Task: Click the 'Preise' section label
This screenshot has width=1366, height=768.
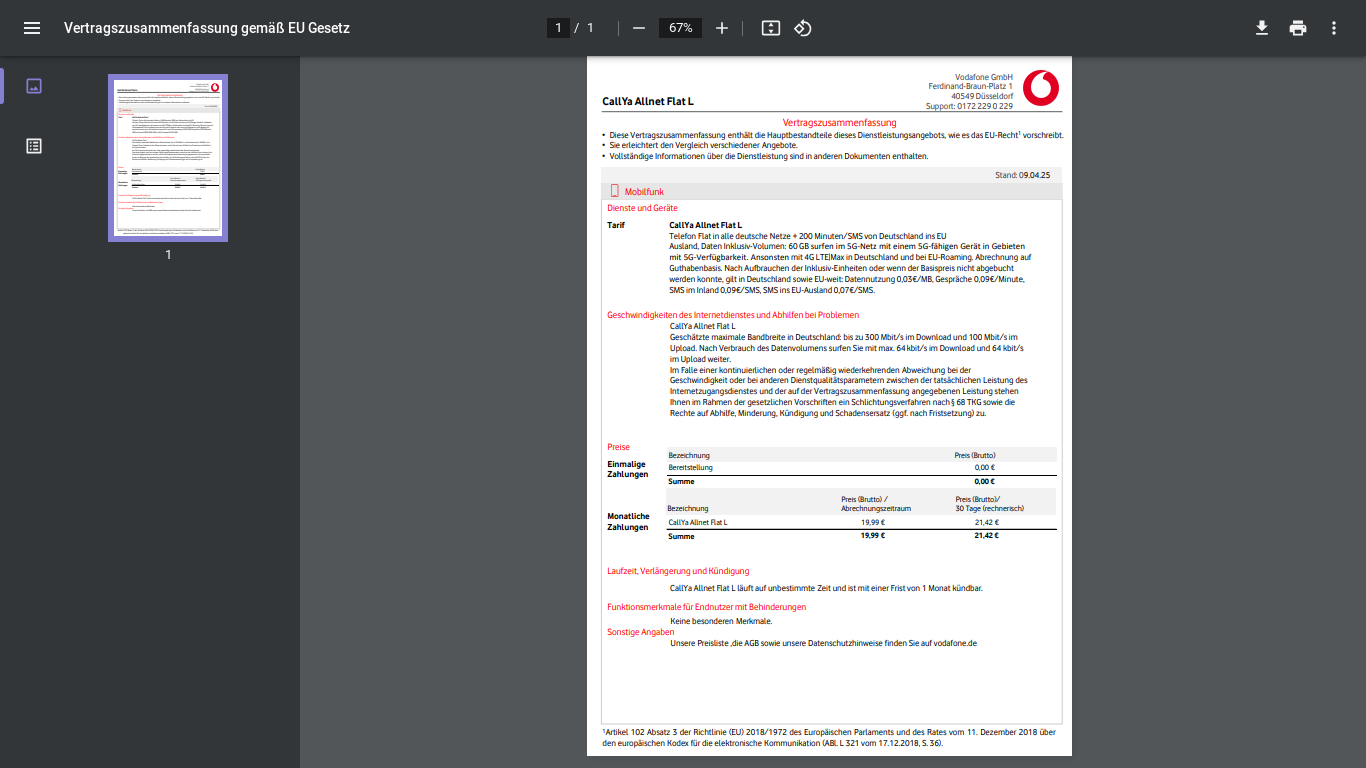Action: click(618, 447)
